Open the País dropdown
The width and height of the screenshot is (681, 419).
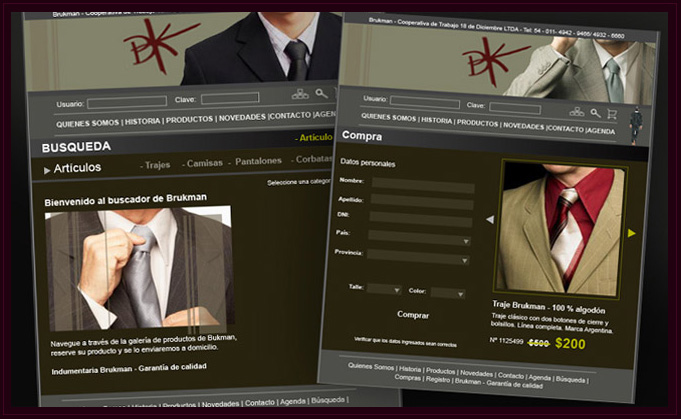419,238
